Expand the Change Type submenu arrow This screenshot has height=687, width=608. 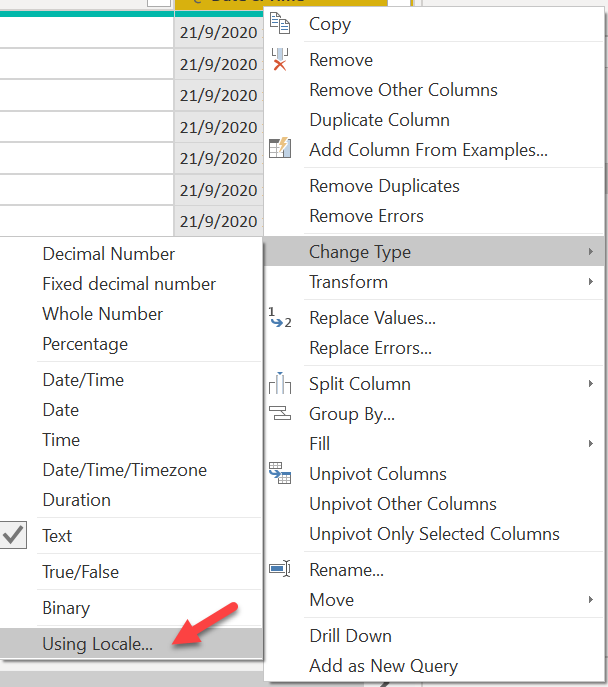pyautogui.click(x=590, y=251)
